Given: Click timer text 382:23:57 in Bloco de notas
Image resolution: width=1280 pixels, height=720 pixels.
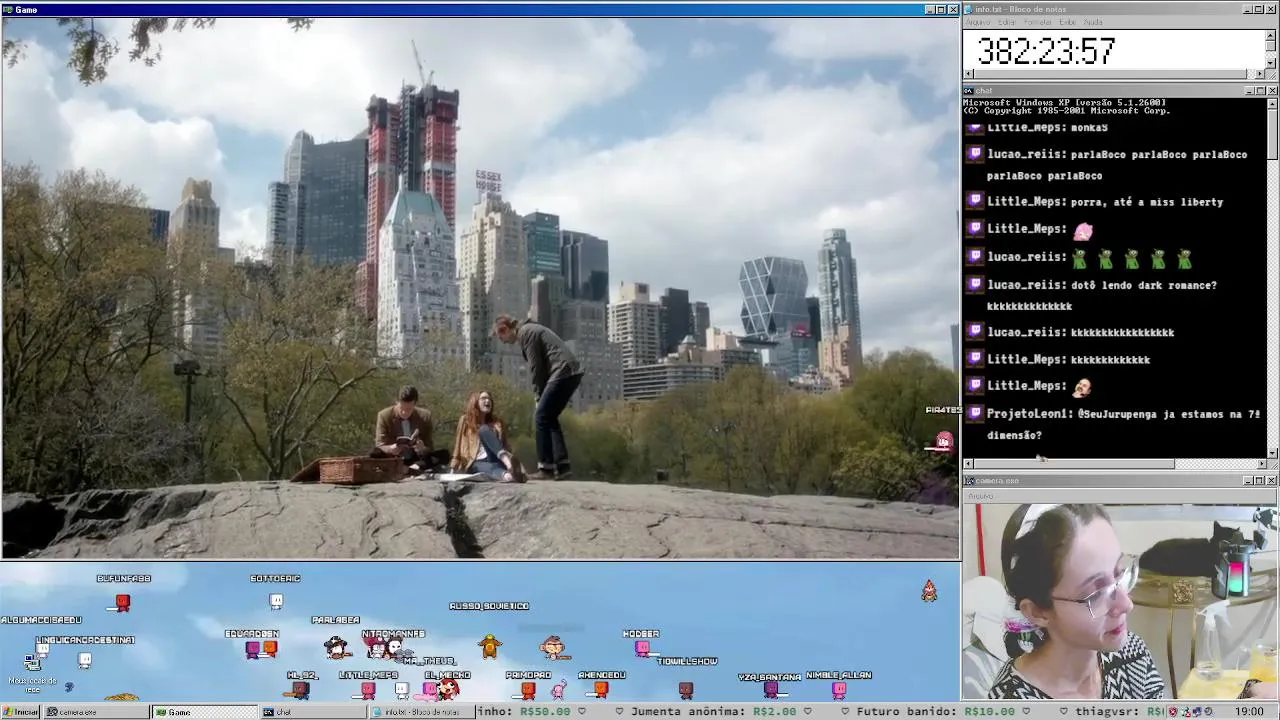Looking at the screenshot, I should point(1046,51).
